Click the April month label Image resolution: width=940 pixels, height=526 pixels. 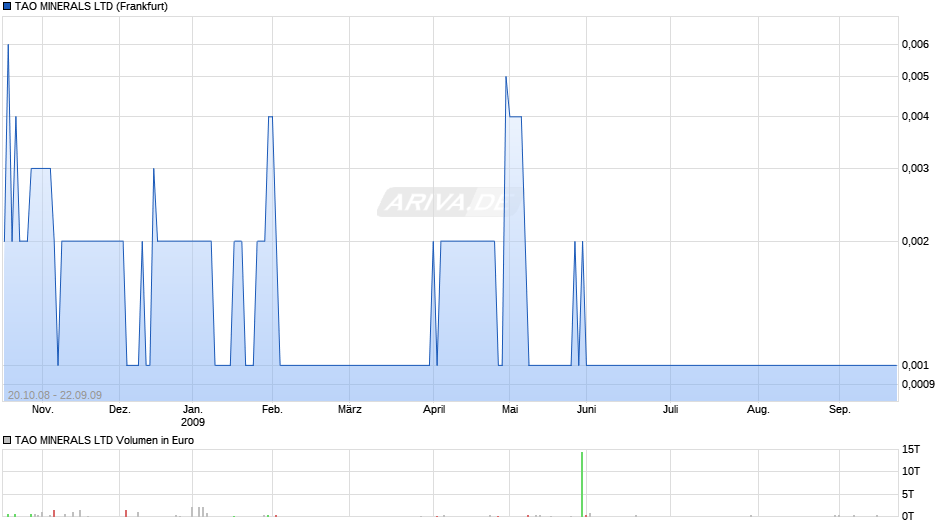tap(434, 410)
